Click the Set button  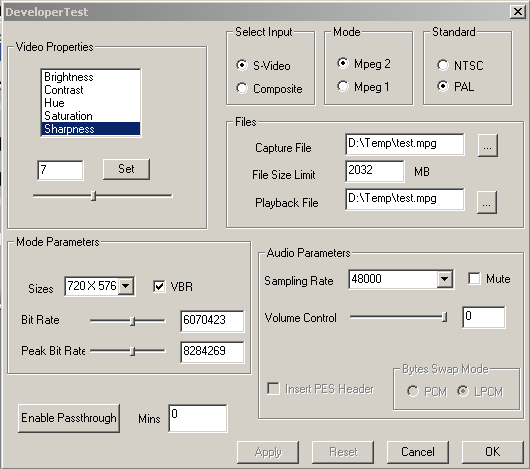(x=126, y=169)
